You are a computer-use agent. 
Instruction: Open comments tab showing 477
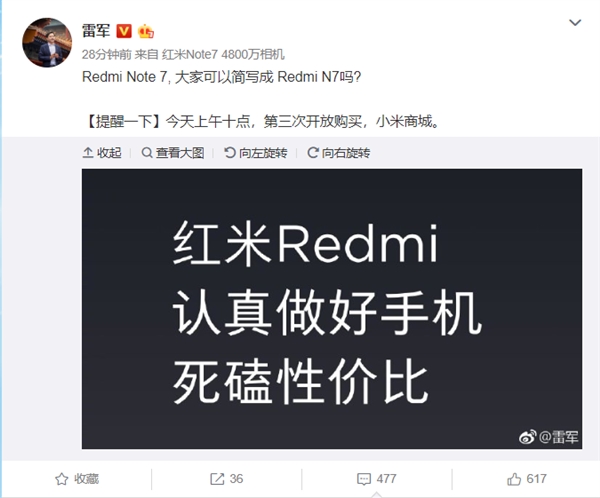point(377,479)
